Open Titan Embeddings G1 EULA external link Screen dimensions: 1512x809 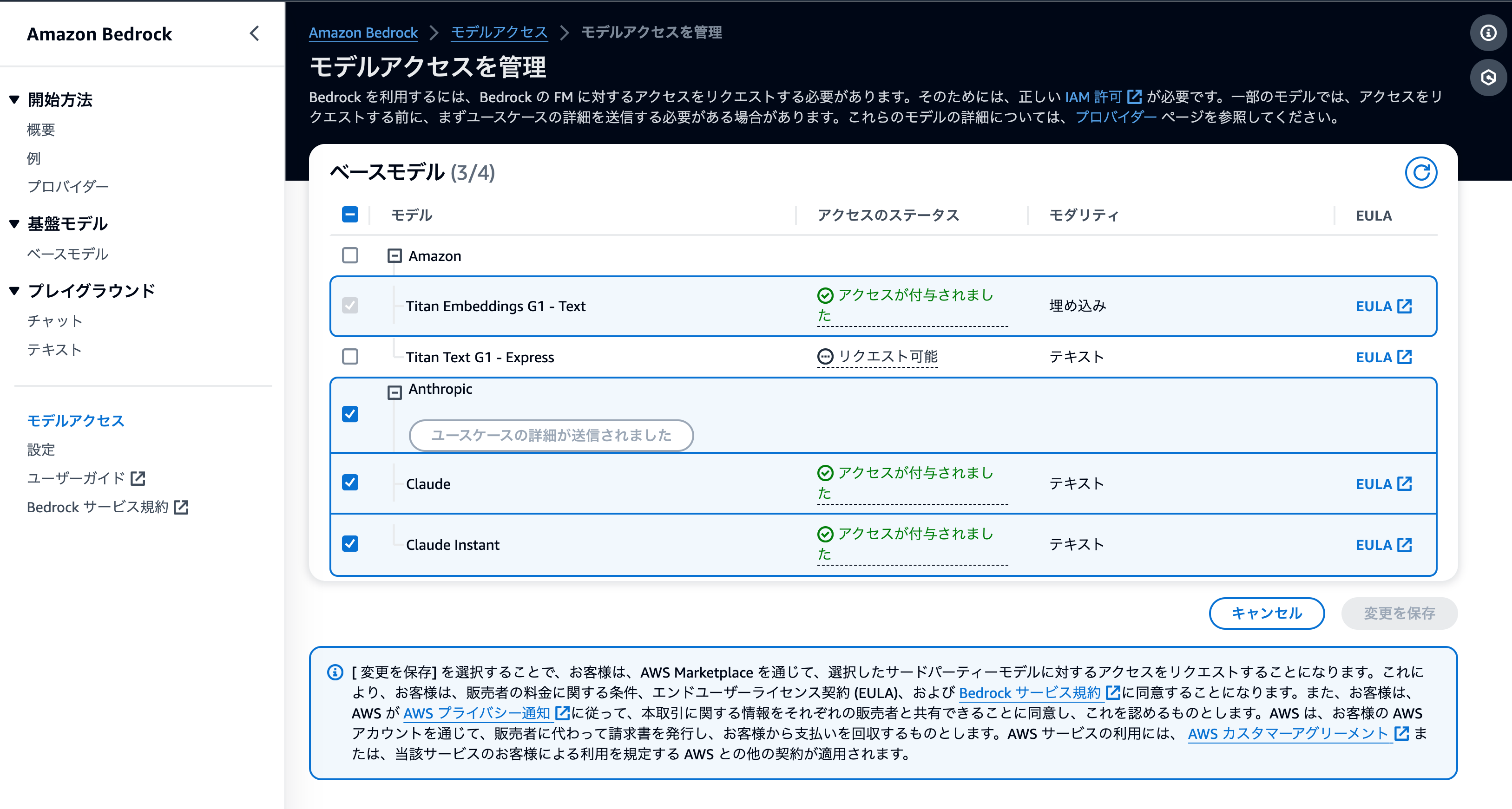(x=1383, y=306)
